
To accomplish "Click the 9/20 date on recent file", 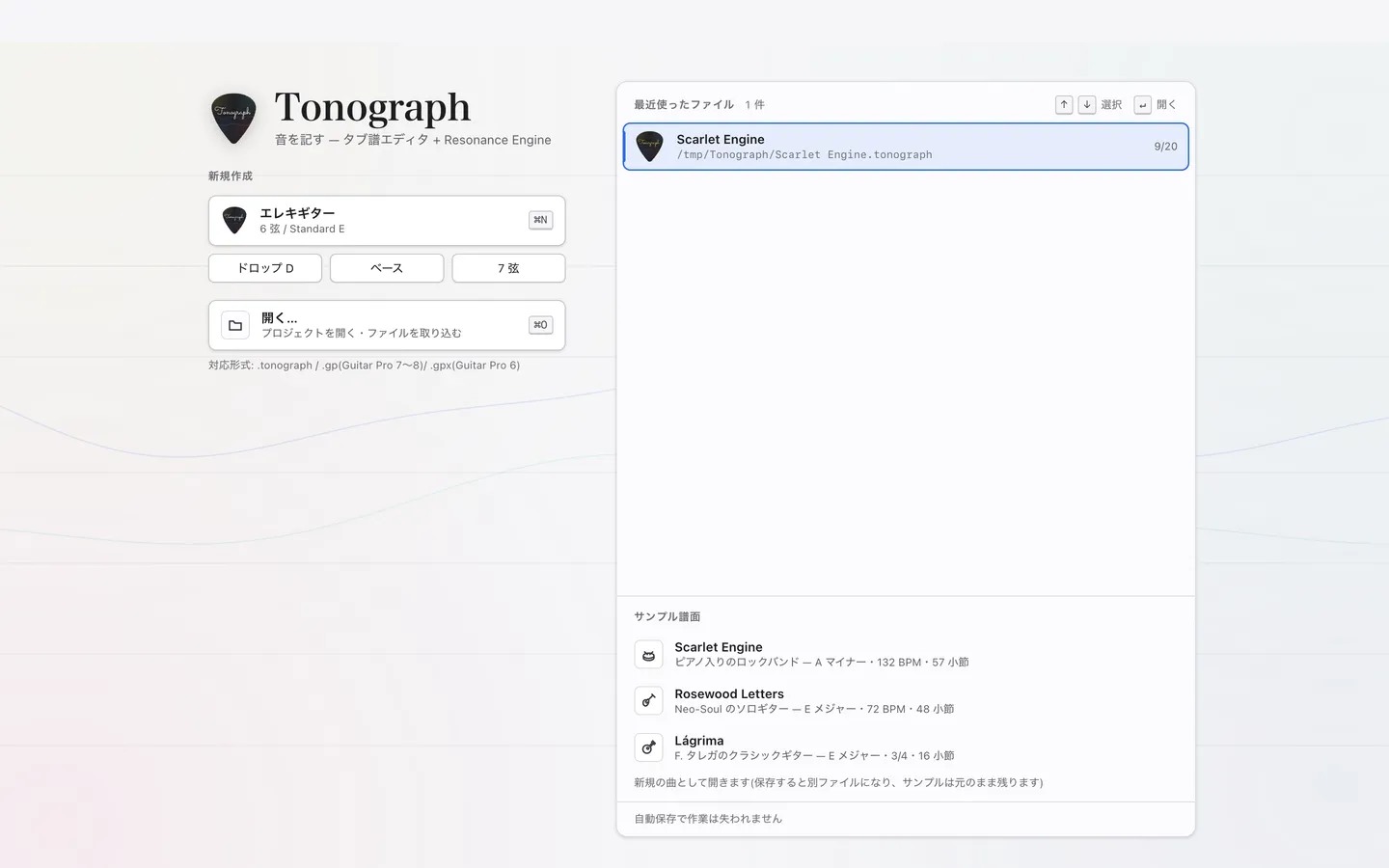I will pyautogui.click(x=1165, y=147).
